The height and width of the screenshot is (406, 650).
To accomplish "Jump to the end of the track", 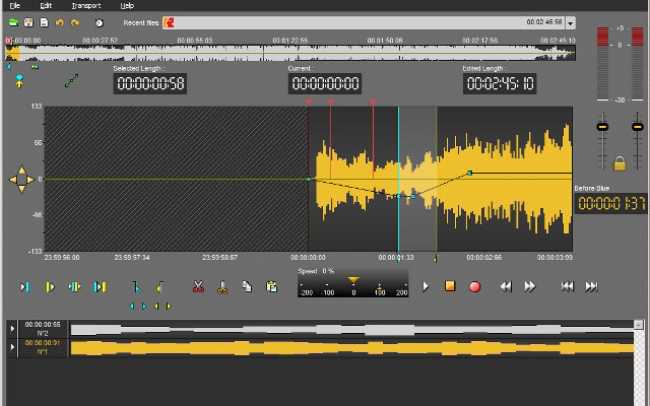I will pos(591,287).
